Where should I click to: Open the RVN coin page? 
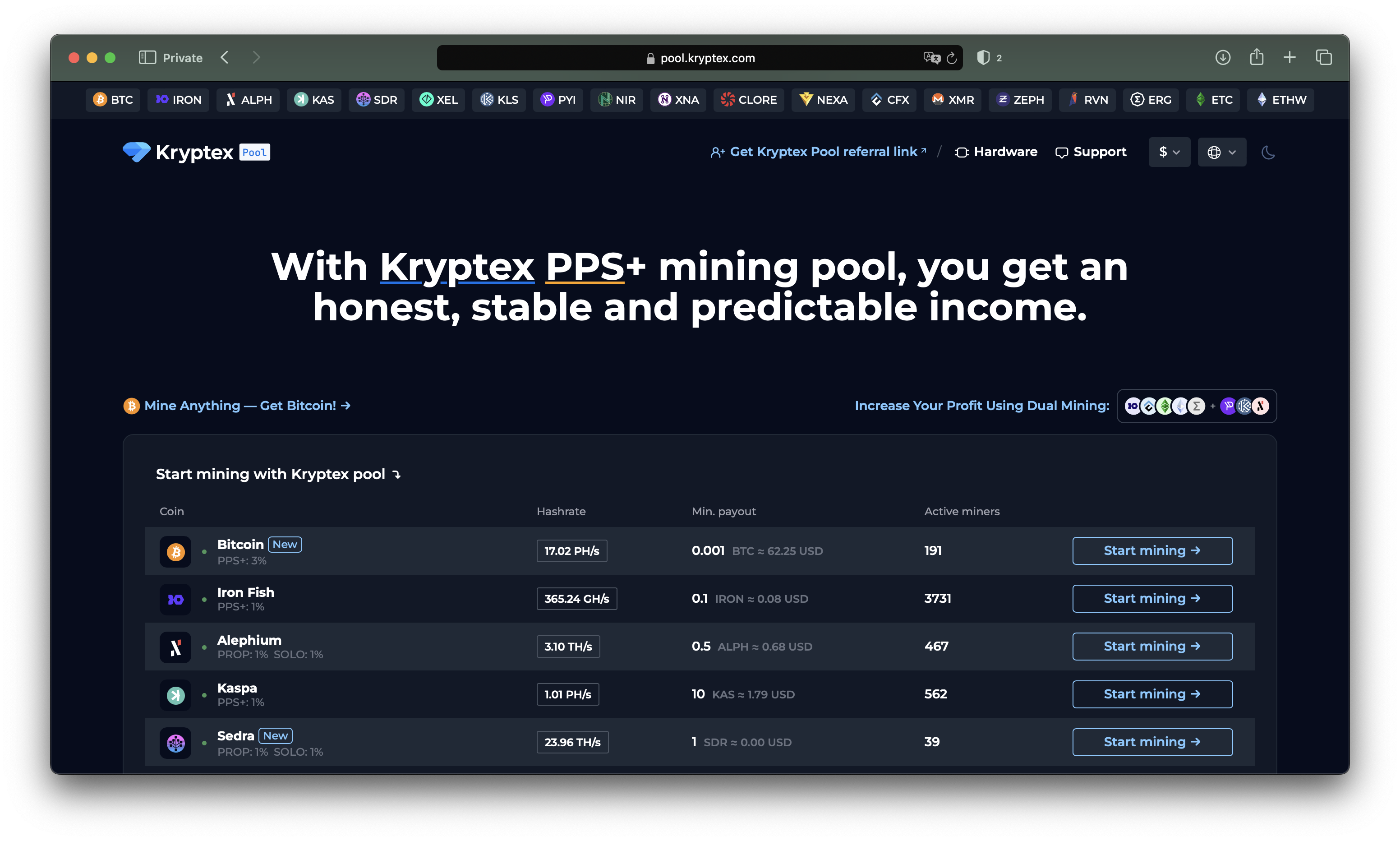pos(1087,100)
